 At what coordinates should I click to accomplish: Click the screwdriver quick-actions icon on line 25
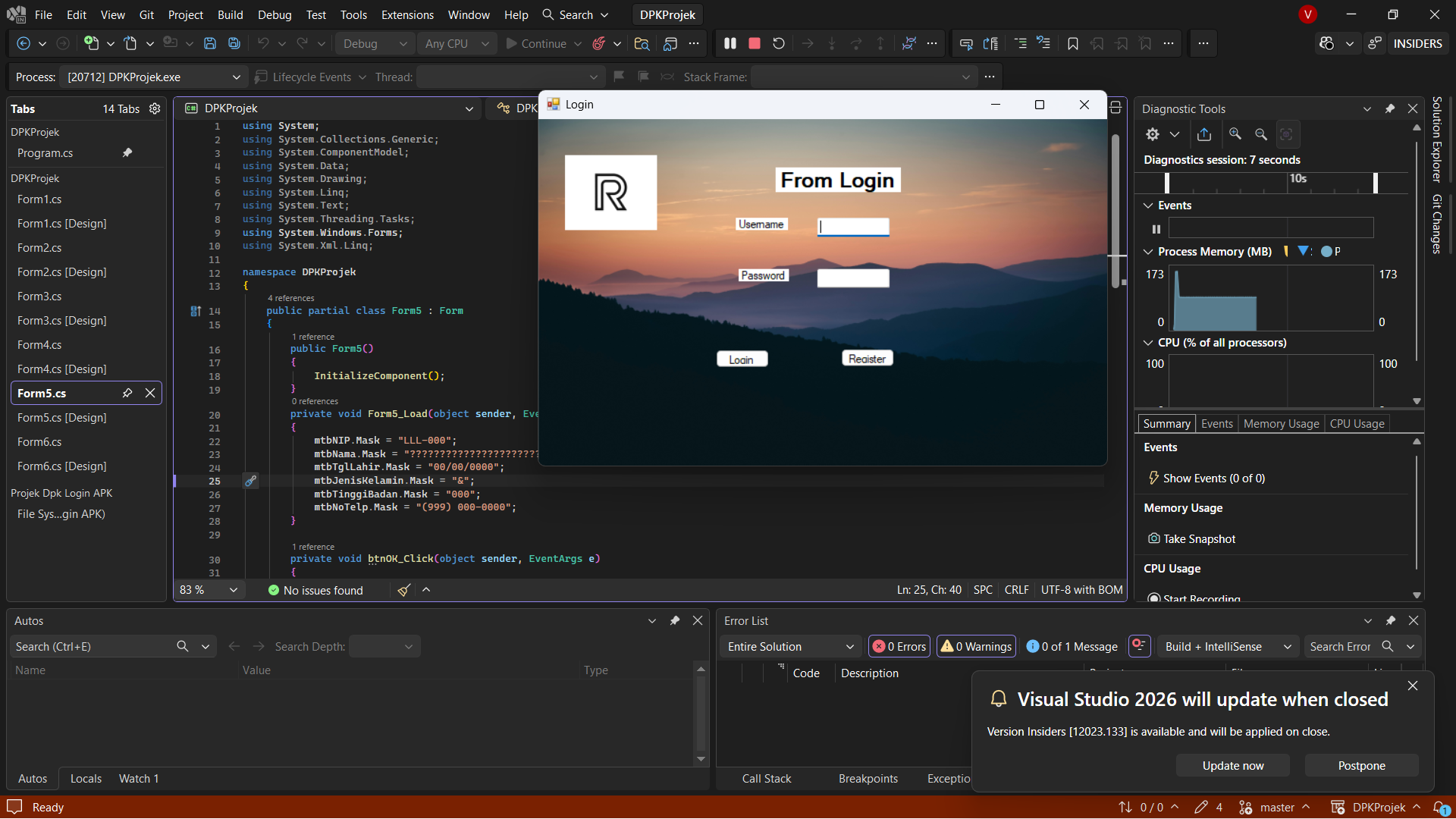click(250, 481)
